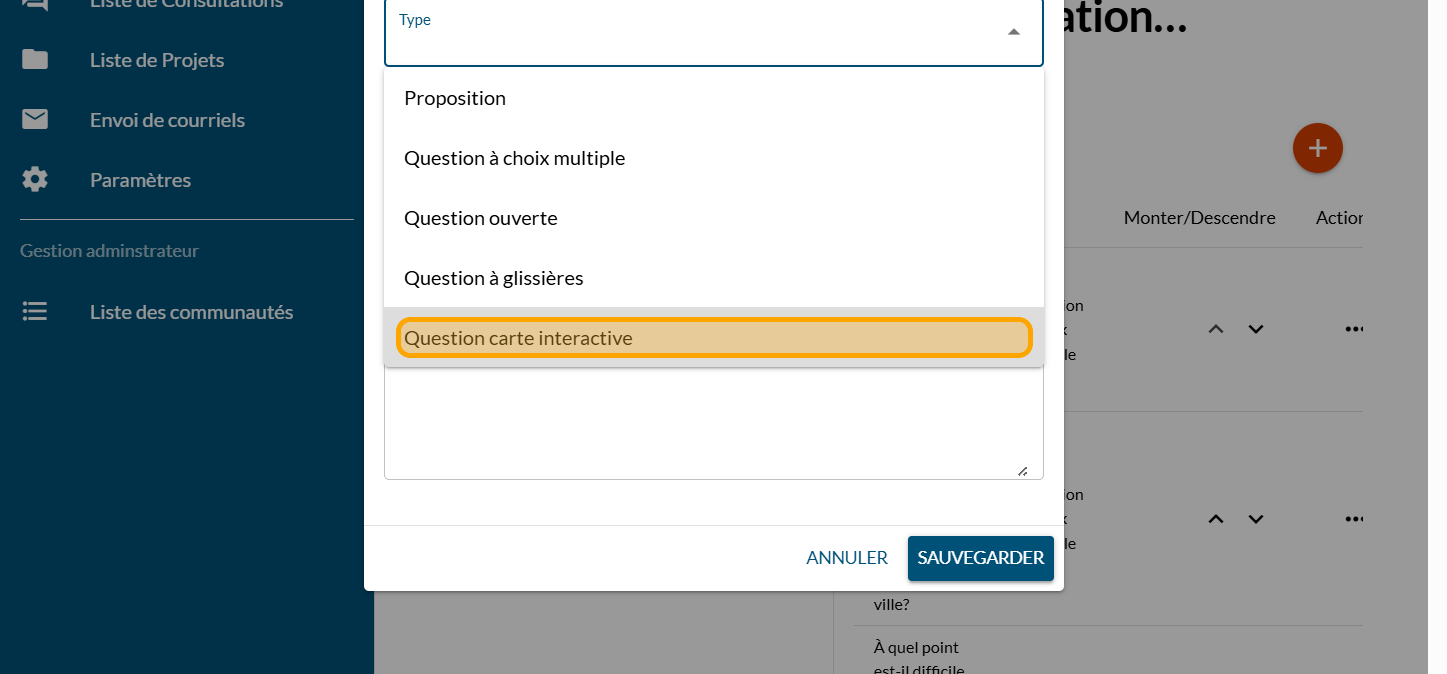This screenshot has width=1447, height=674.
Task: Move the first question row down
Action: tap(1256, 329)
